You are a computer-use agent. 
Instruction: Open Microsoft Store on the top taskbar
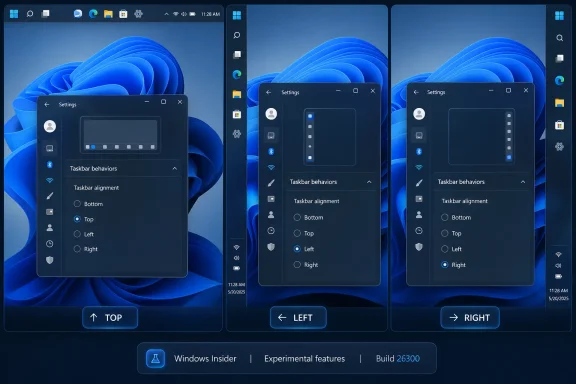coord(123,14)
